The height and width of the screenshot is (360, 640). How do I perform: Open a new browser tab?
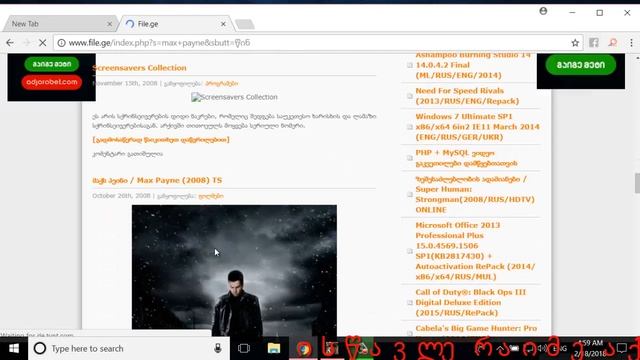pos(245,24)
